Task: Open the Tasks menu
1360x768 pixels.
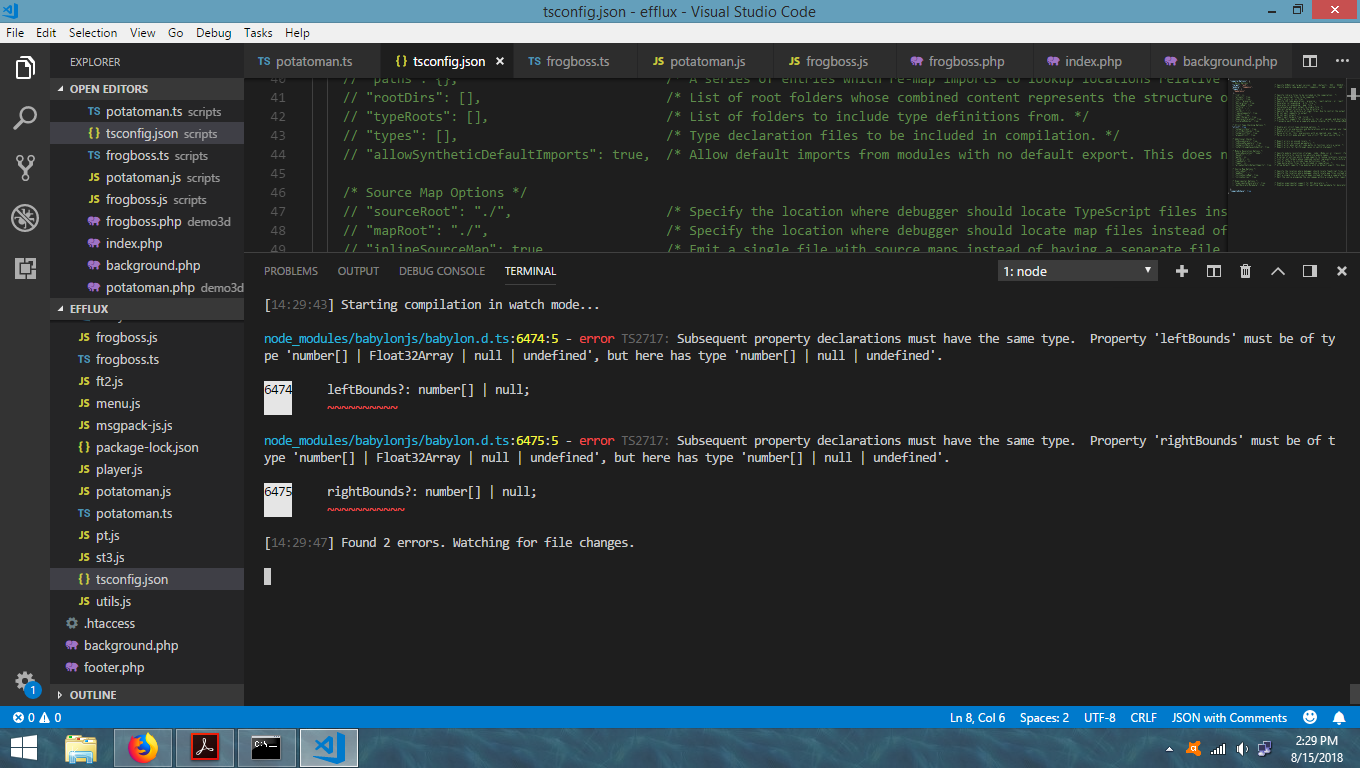Action: pyautogui.click(x=258, y=32)
